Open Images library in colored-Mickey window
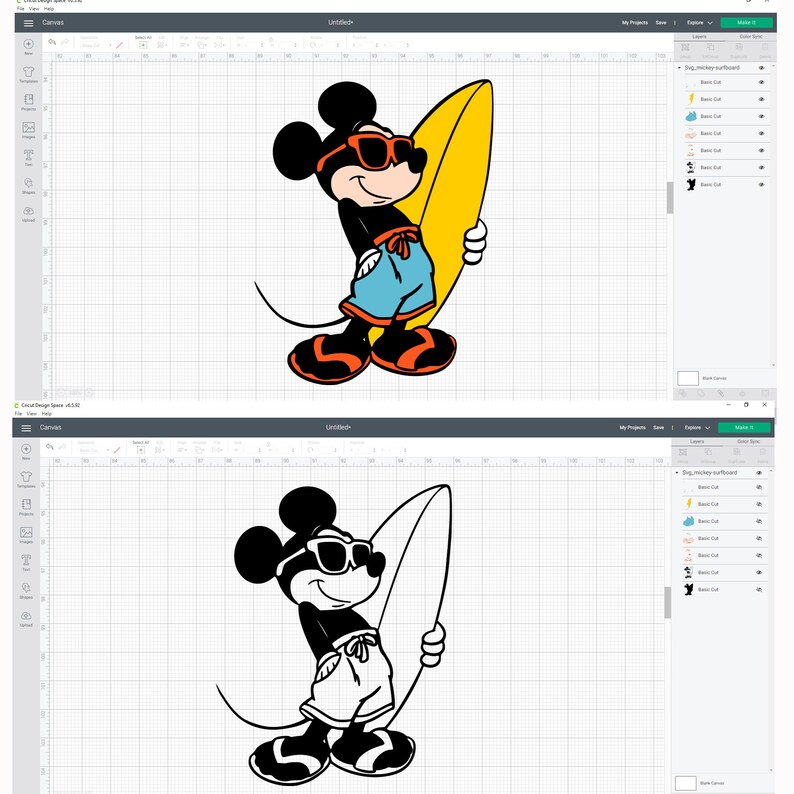This screenshot has width=794, height=794. 28,130
